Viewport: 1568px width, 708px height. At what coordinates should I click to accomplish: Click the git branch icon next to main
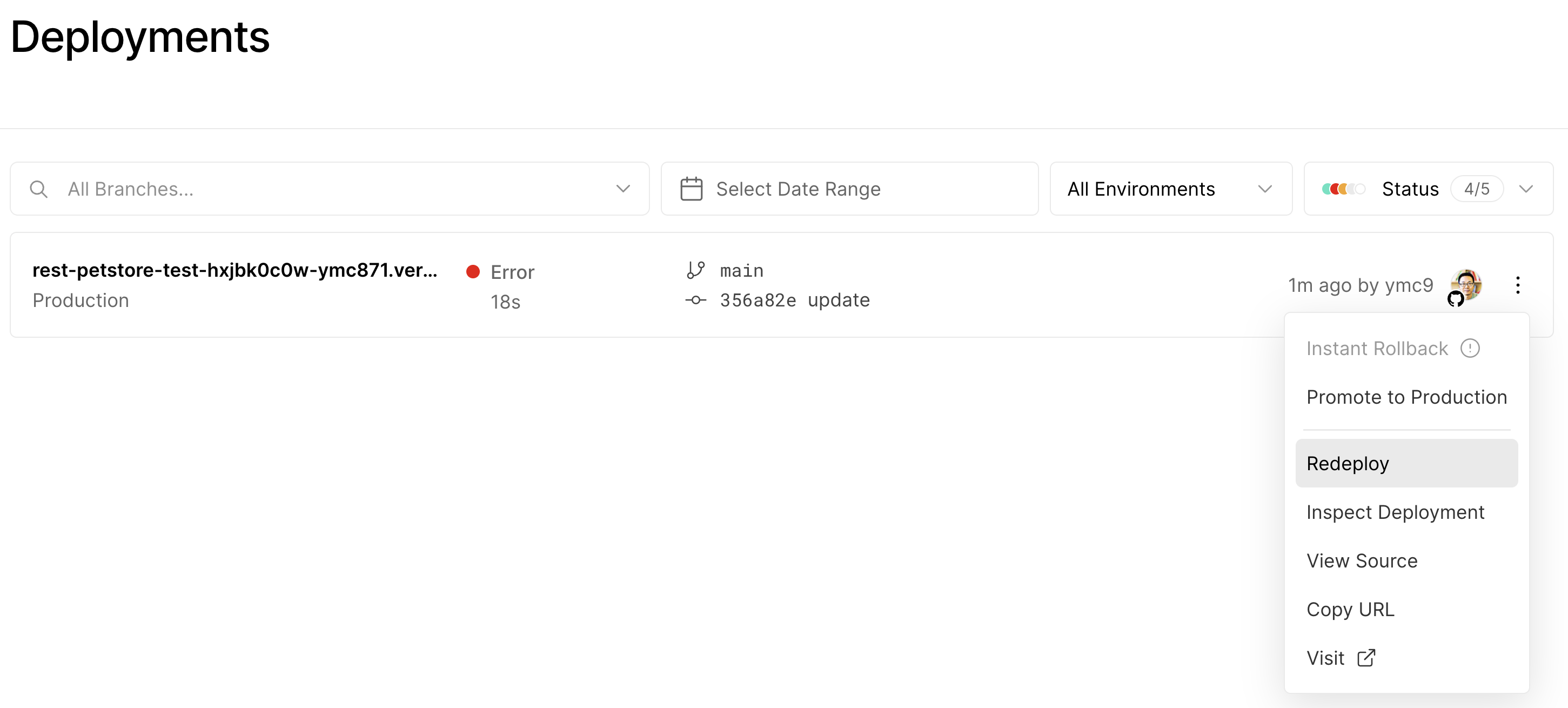695,270
